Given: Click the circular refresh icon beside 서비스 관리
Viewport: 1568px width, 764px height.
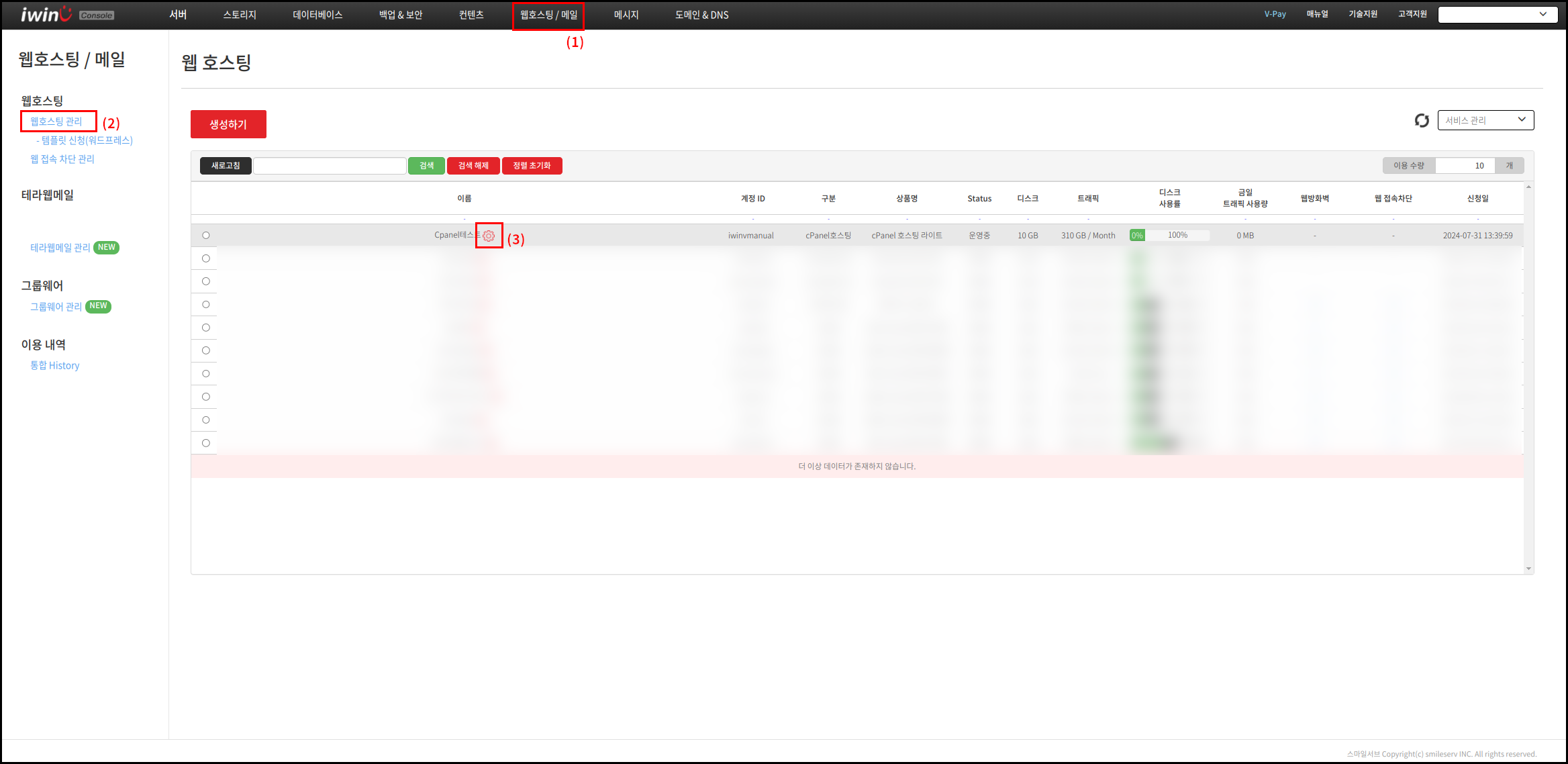Looking at the screenshot, I should click(x=1421, y=120).
